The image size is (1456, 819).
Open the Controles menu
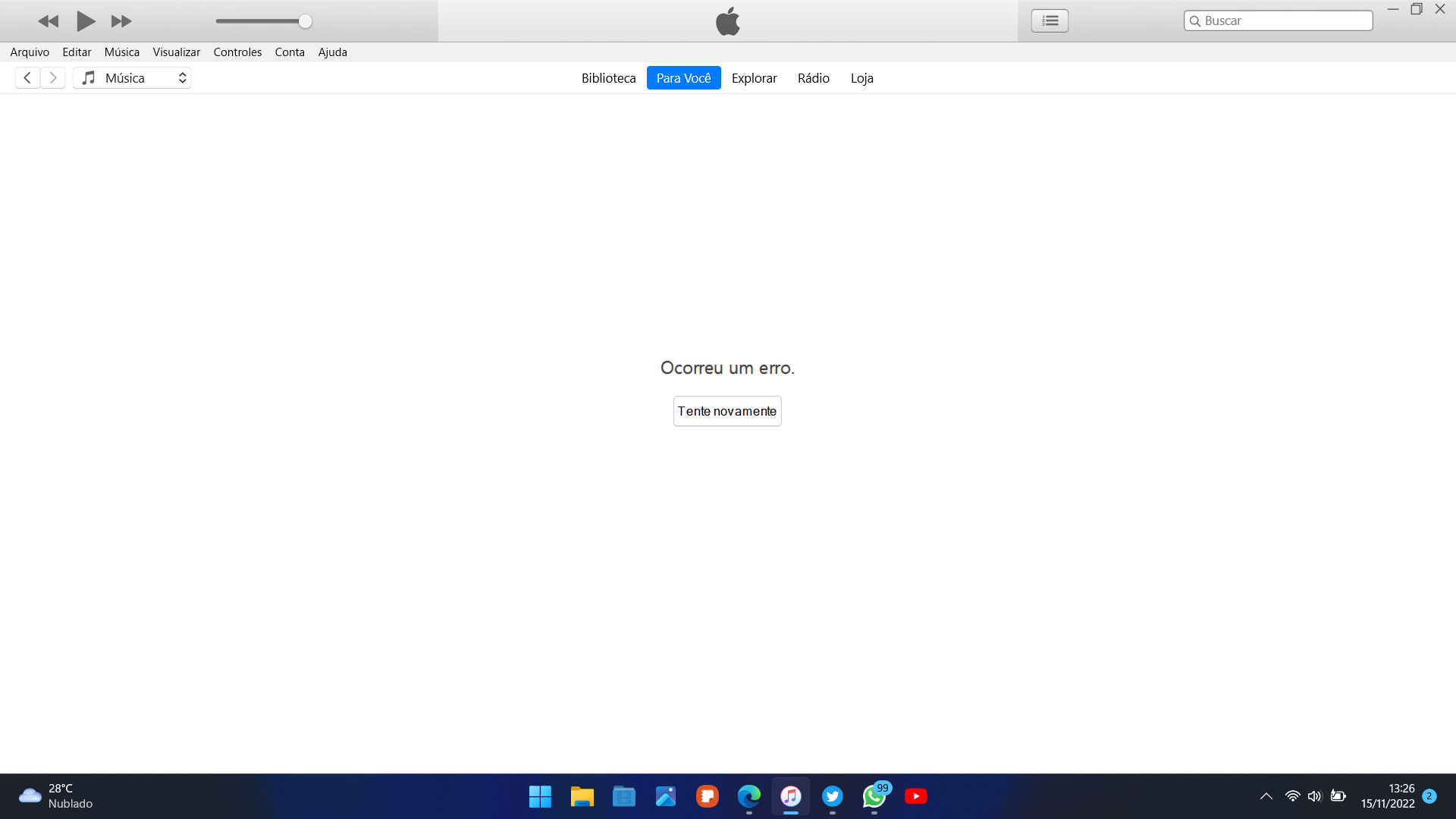pos(237,52)
